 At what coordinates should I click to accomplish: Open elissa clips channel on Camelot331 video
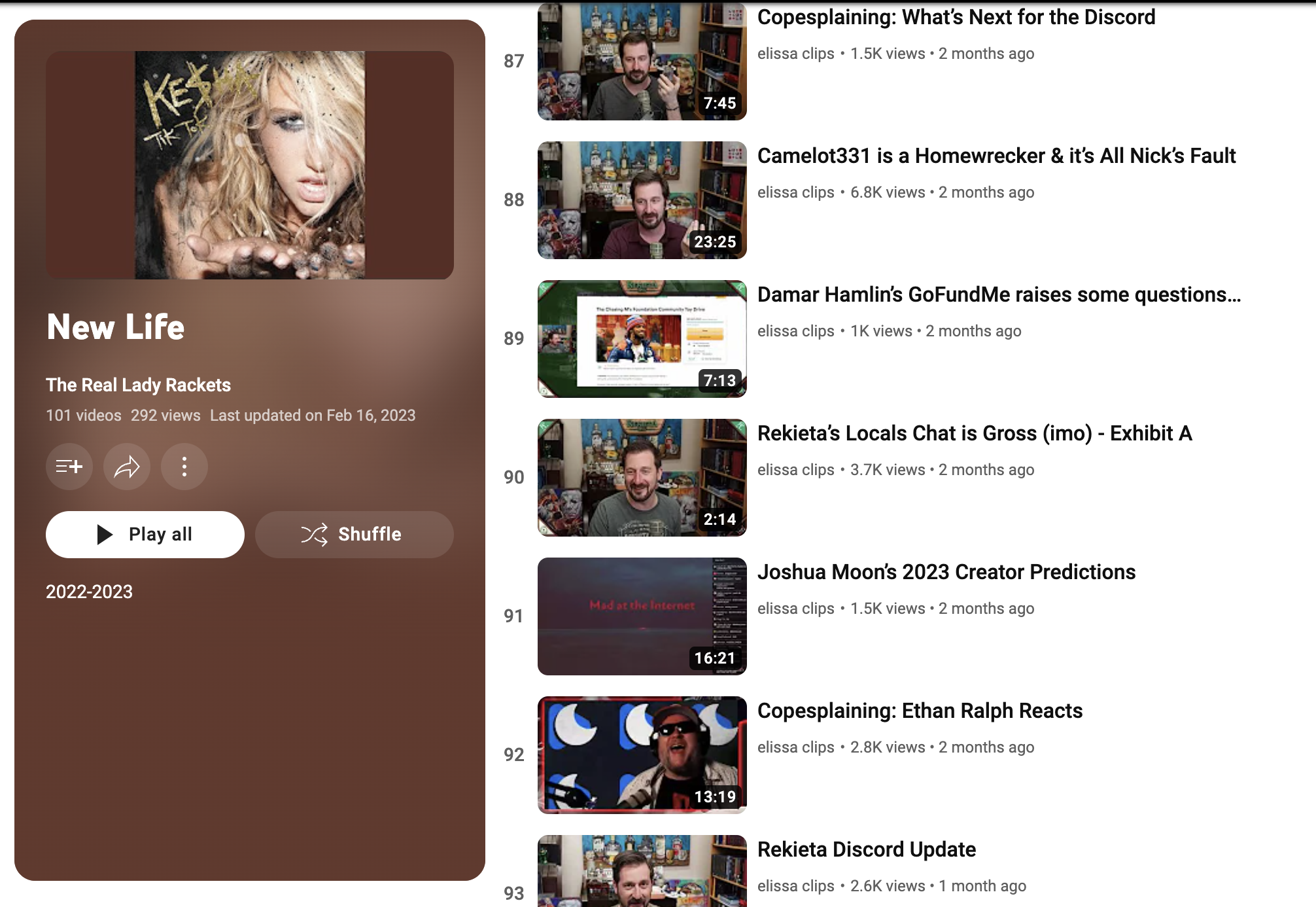796,192
